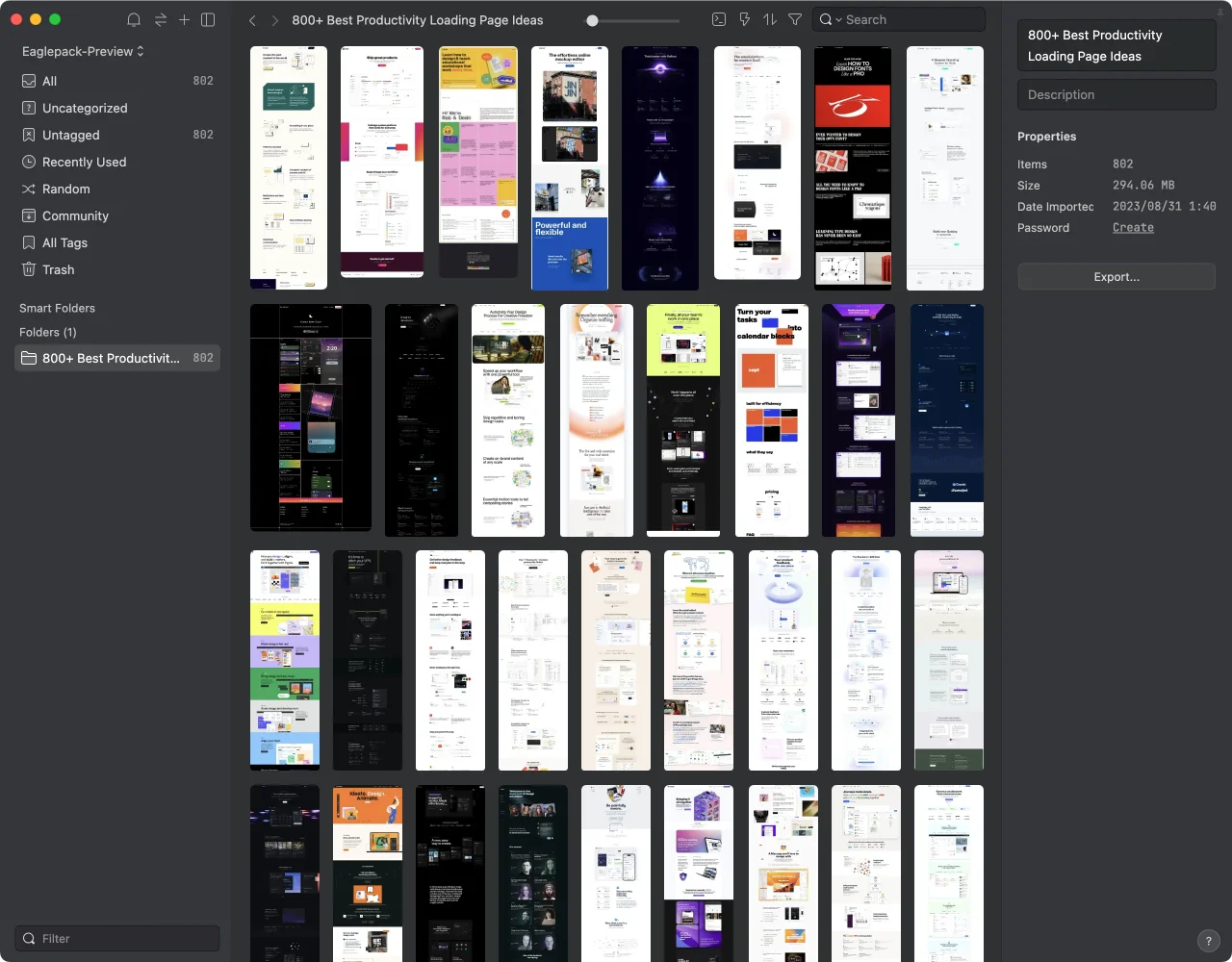Go back with the left chevron
The height and width of the screenshot is (962, 1232).
(x=252, y=20)
